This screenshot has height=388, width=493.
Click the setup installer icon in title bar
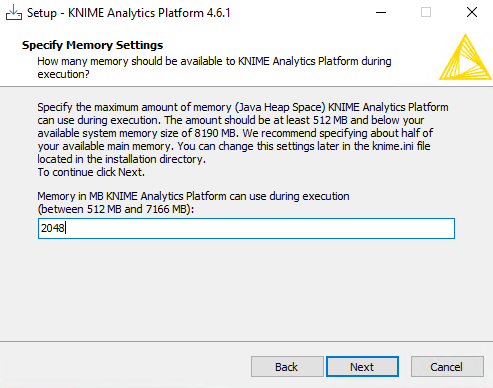point(14,12)
